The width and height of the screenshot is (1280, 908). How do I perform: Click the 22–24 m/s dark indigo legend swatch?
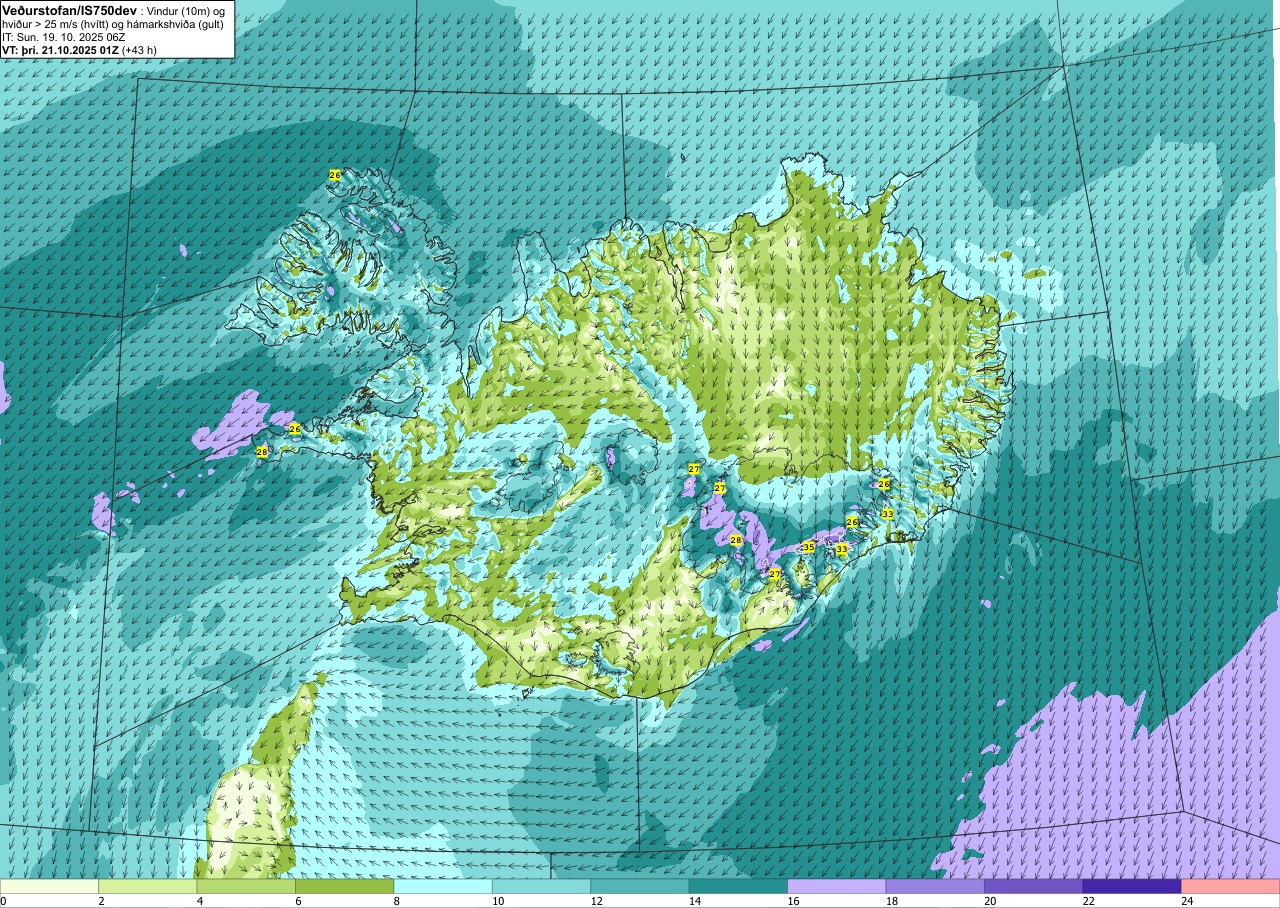click(x=1132, y=887)
